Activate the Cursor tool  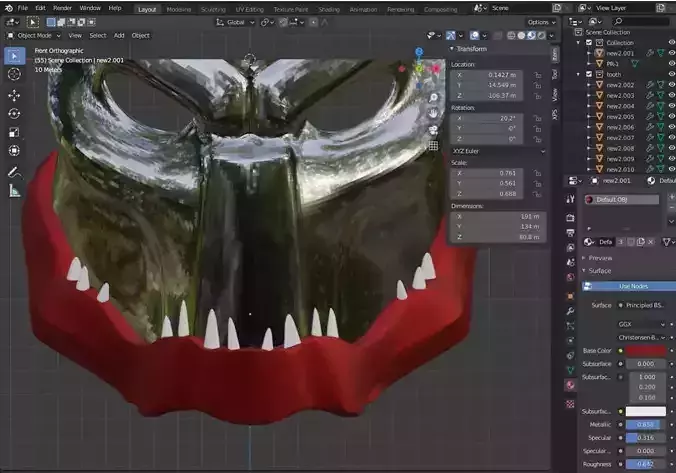point(14,74)
